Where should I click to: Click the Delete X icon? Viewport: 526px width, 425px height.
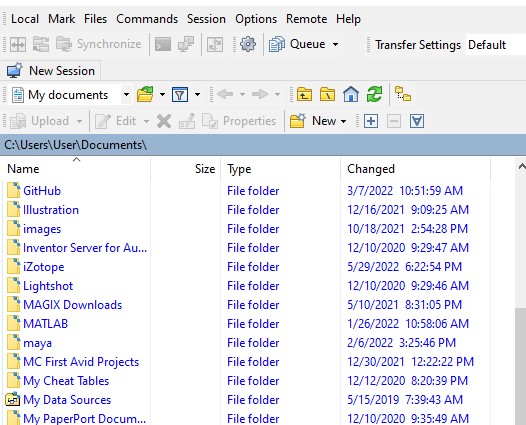[x=164, y=121]
